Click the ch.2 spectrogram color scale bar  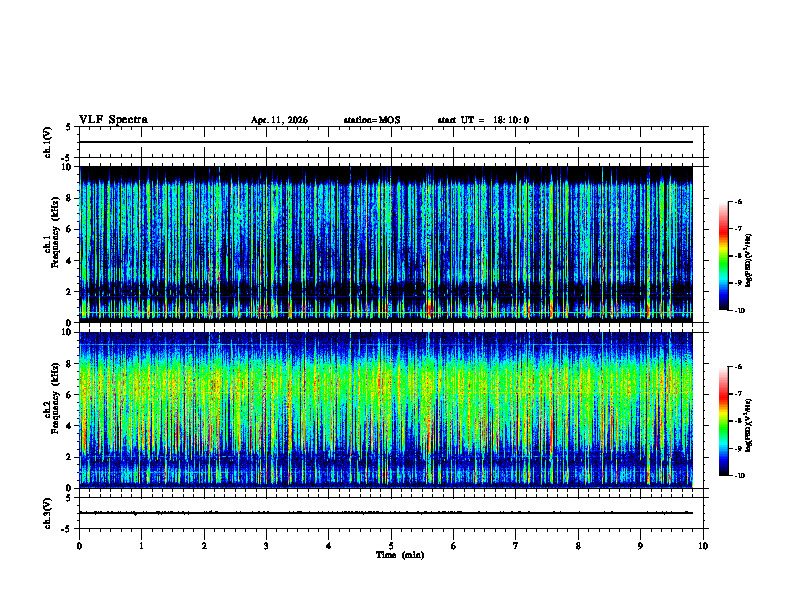(x=723, y=421)
